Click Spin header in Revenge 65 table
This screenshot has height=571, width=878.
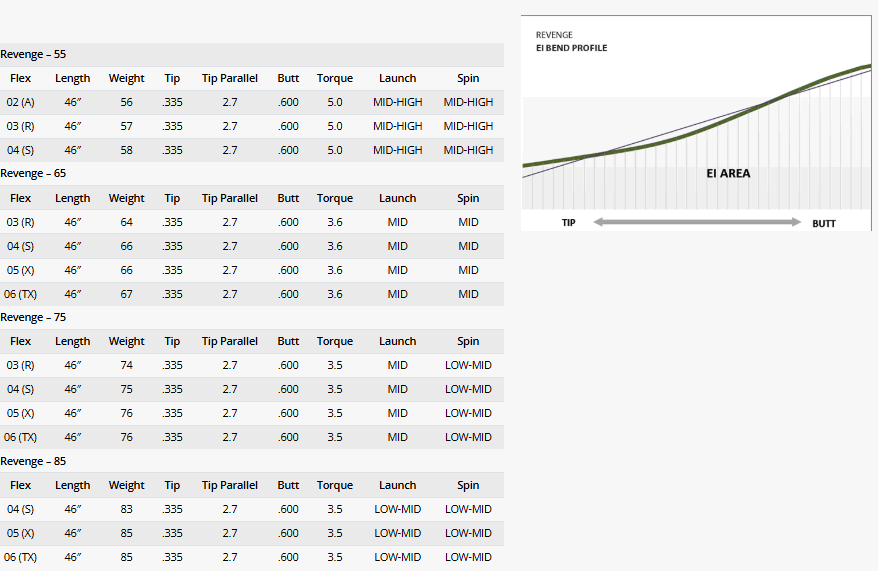(468, 198)
